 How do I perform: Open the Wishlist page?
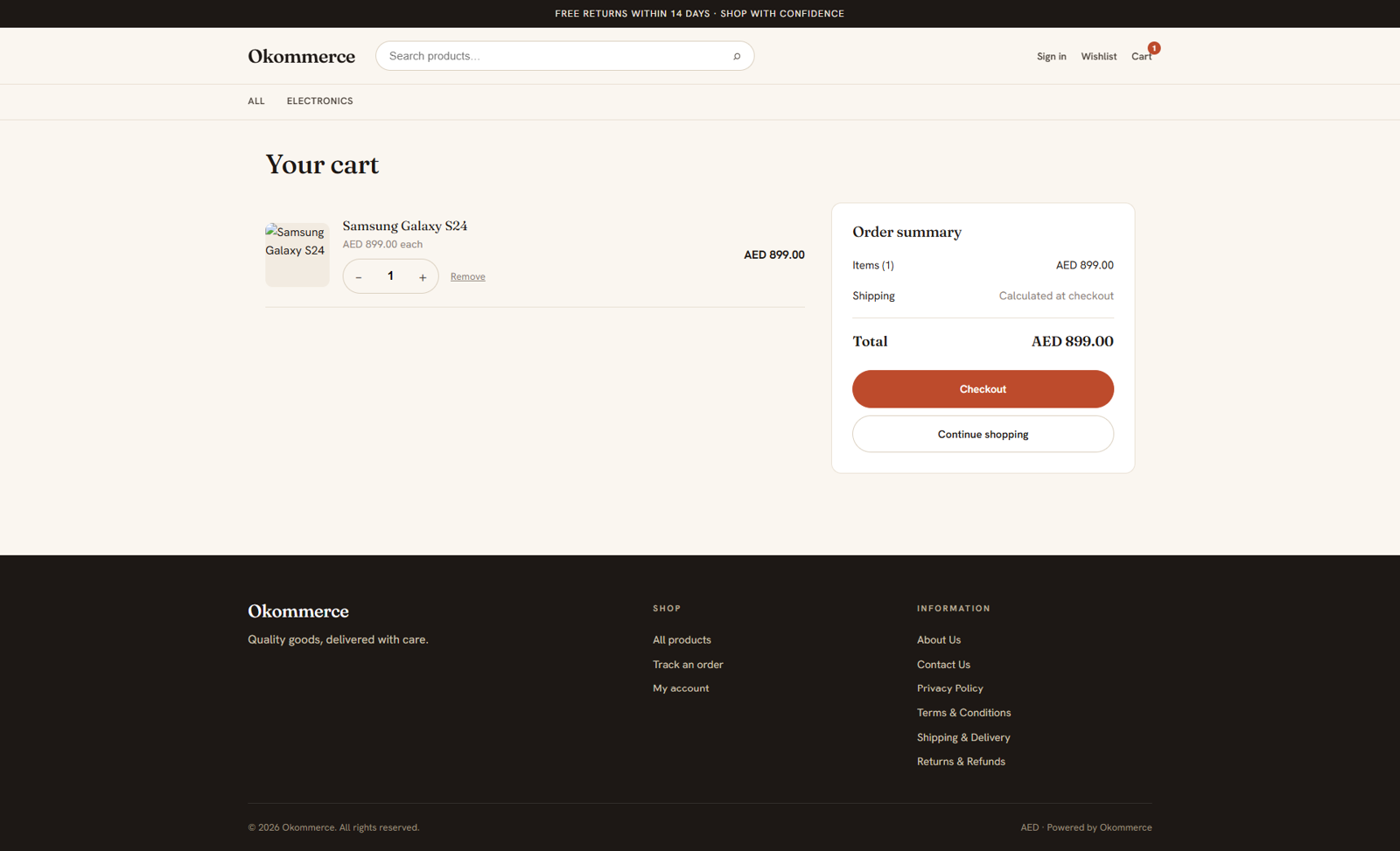coord(1098,56)
